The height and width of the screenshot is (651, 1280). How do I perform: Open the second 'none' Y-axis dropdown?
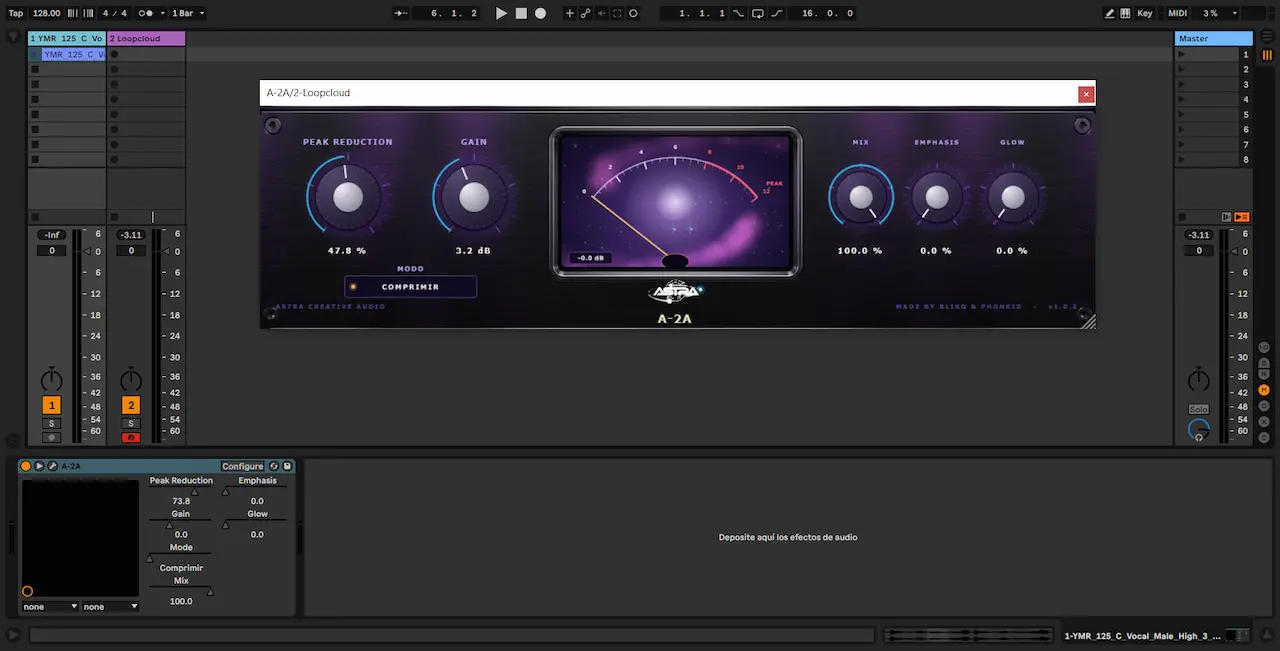[110, 607]
